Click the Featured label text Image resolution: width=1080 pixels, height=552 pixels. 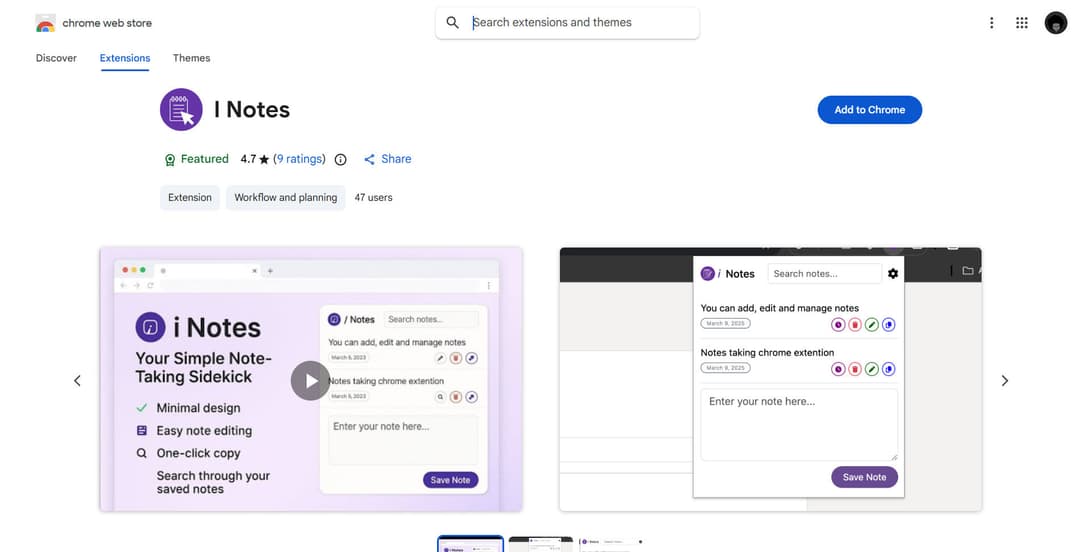tap(205, 159)
